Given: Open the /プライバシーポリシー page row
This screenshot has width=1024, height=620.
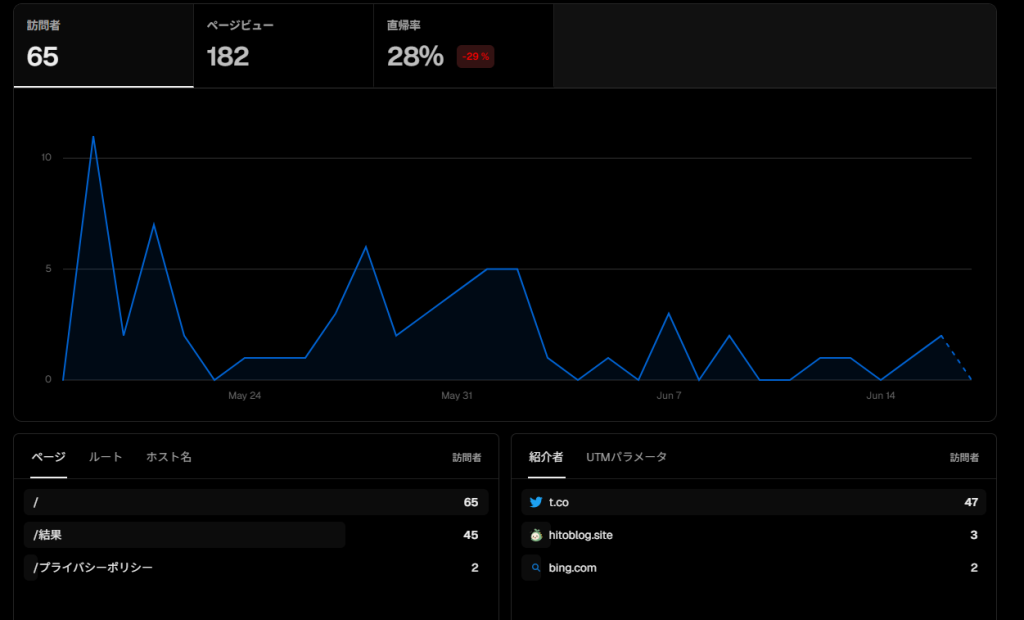Looking at the screenshot, I should click(256, 568).
